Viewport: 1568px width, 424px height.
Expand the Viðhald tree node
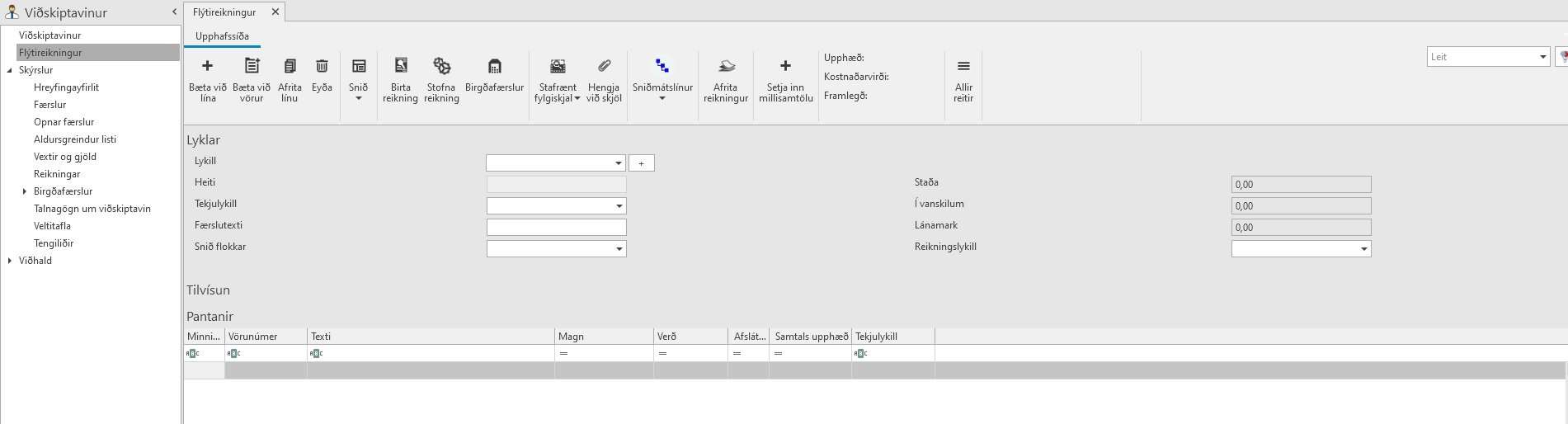point(10,261)
